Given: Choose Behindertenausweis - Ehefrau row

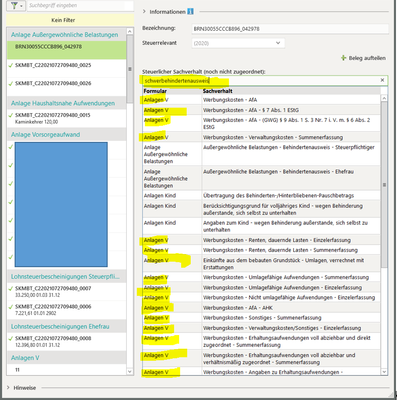Looking at the screenshot, I should tap(261, 178).
